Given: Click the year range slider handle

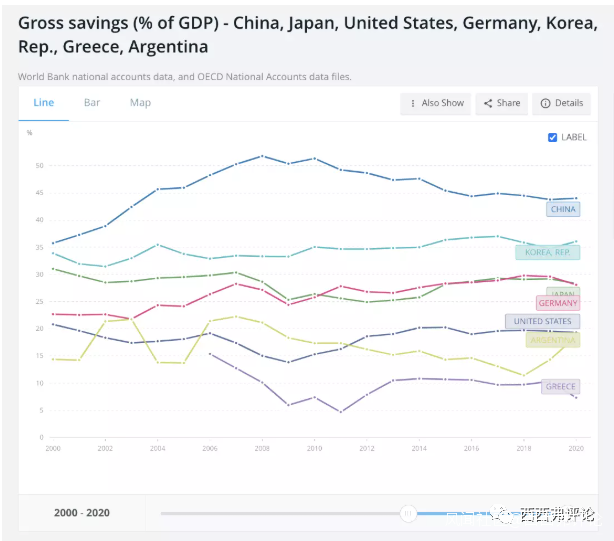Looking at the screenshot, I should 408,513.
